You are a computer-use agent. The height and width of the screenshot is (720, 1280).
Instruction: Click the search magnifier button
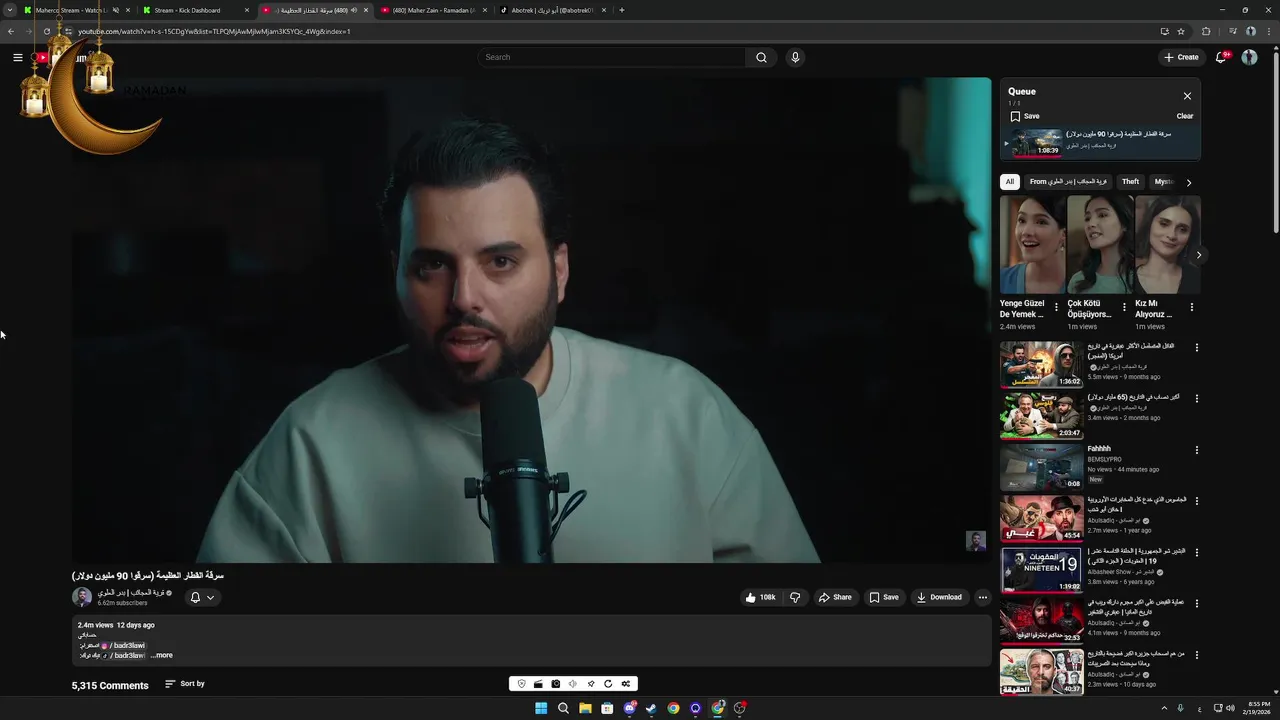click(761, 57)
